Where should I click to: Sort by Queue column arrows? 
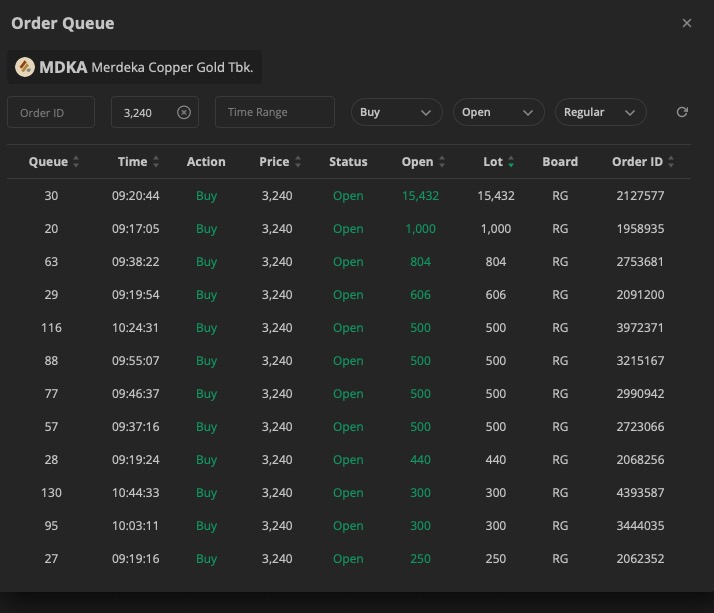coord(77,162)
